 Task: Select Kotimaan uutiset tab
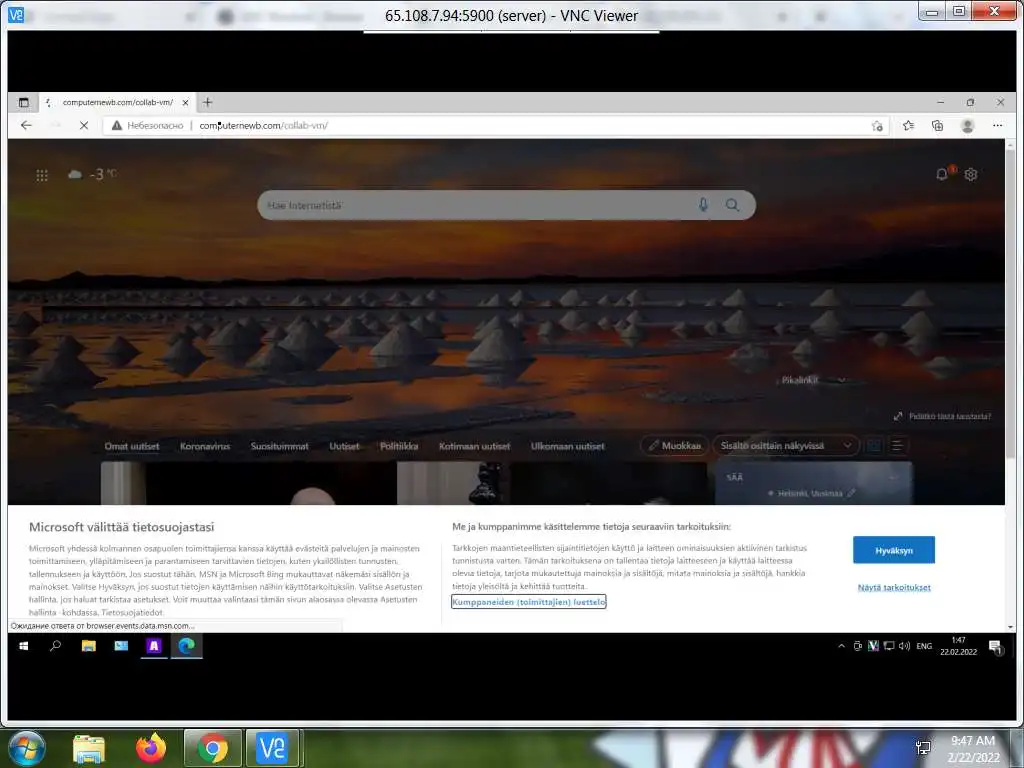click(475, 446)
